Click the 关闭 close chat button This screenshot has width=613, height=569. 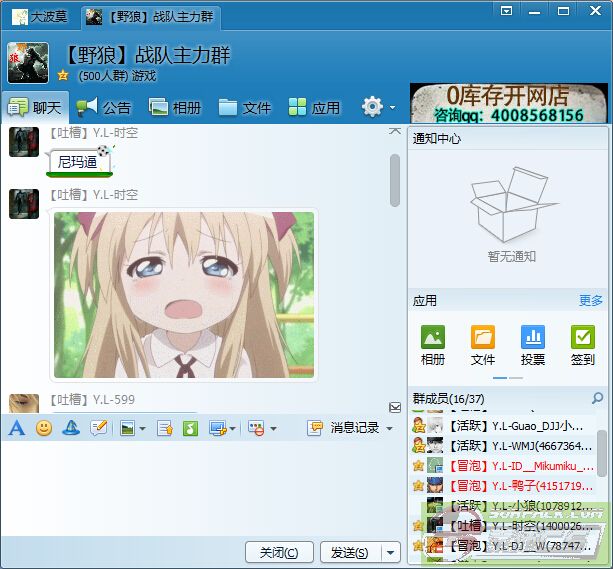click(x=278, y=552)
